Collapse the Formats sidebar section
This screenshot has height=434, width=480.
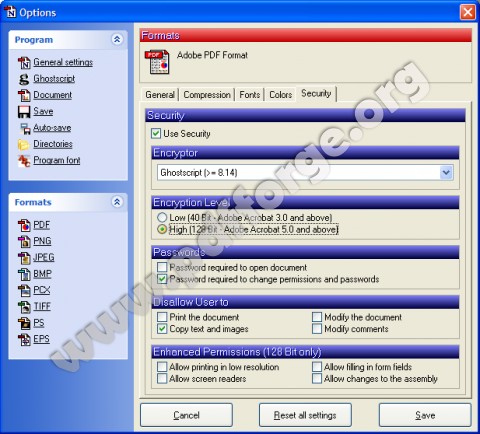pos(117,202)
